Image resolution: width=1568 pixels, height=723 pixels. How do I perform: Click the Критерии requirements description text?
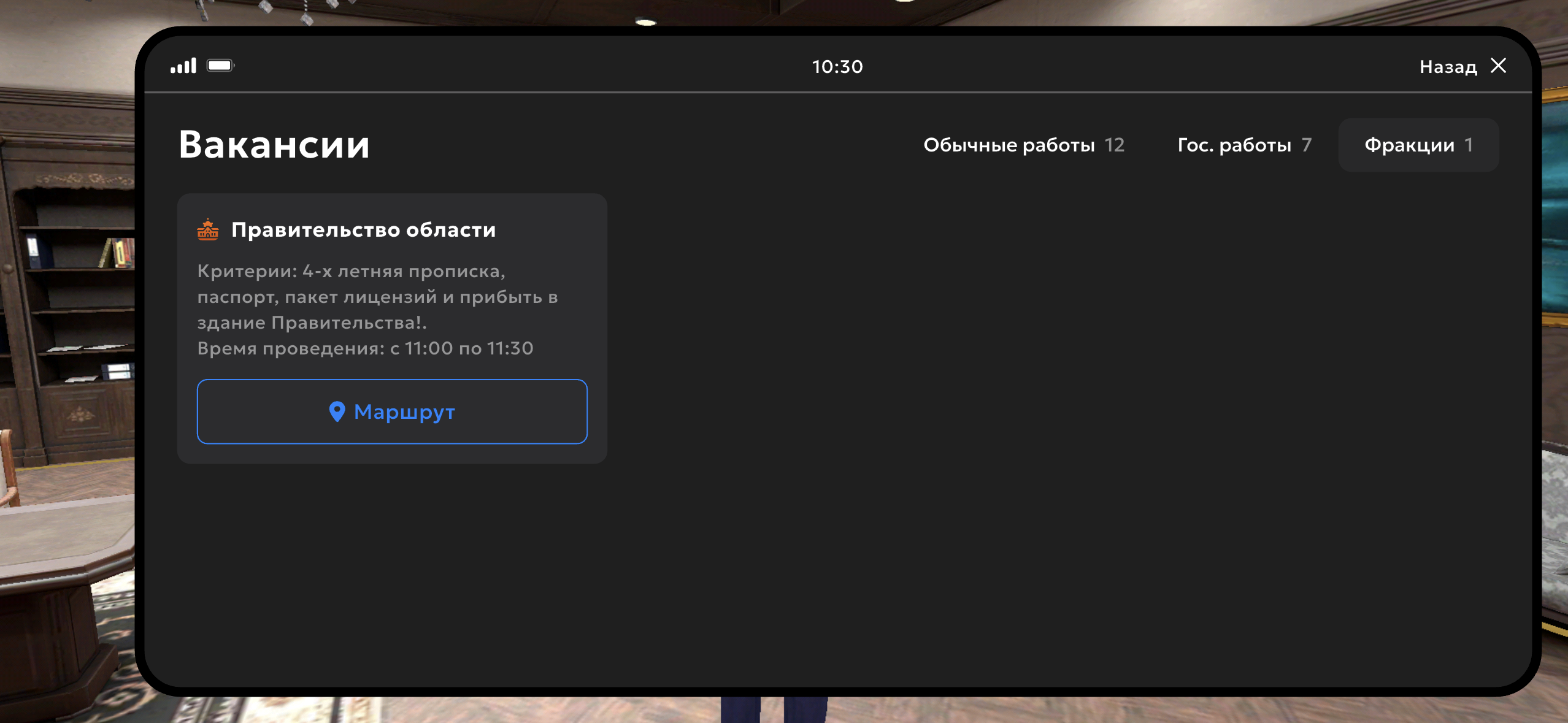(377, 297)
